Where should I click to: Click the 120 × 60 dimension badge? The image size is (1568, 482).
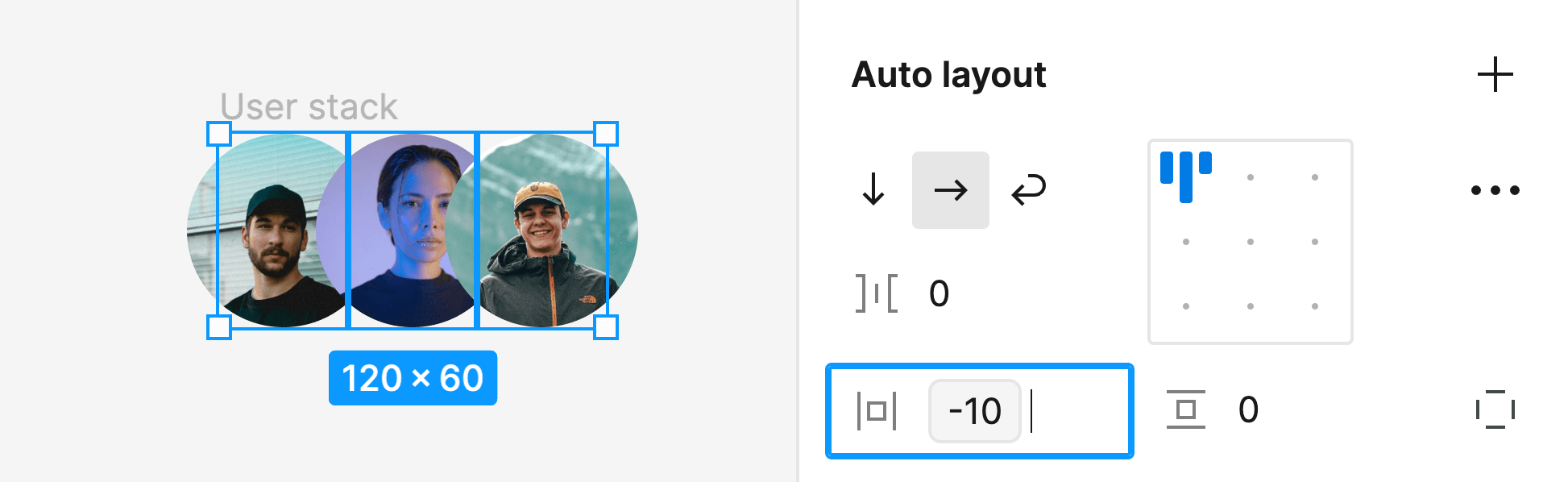[413, 377]
